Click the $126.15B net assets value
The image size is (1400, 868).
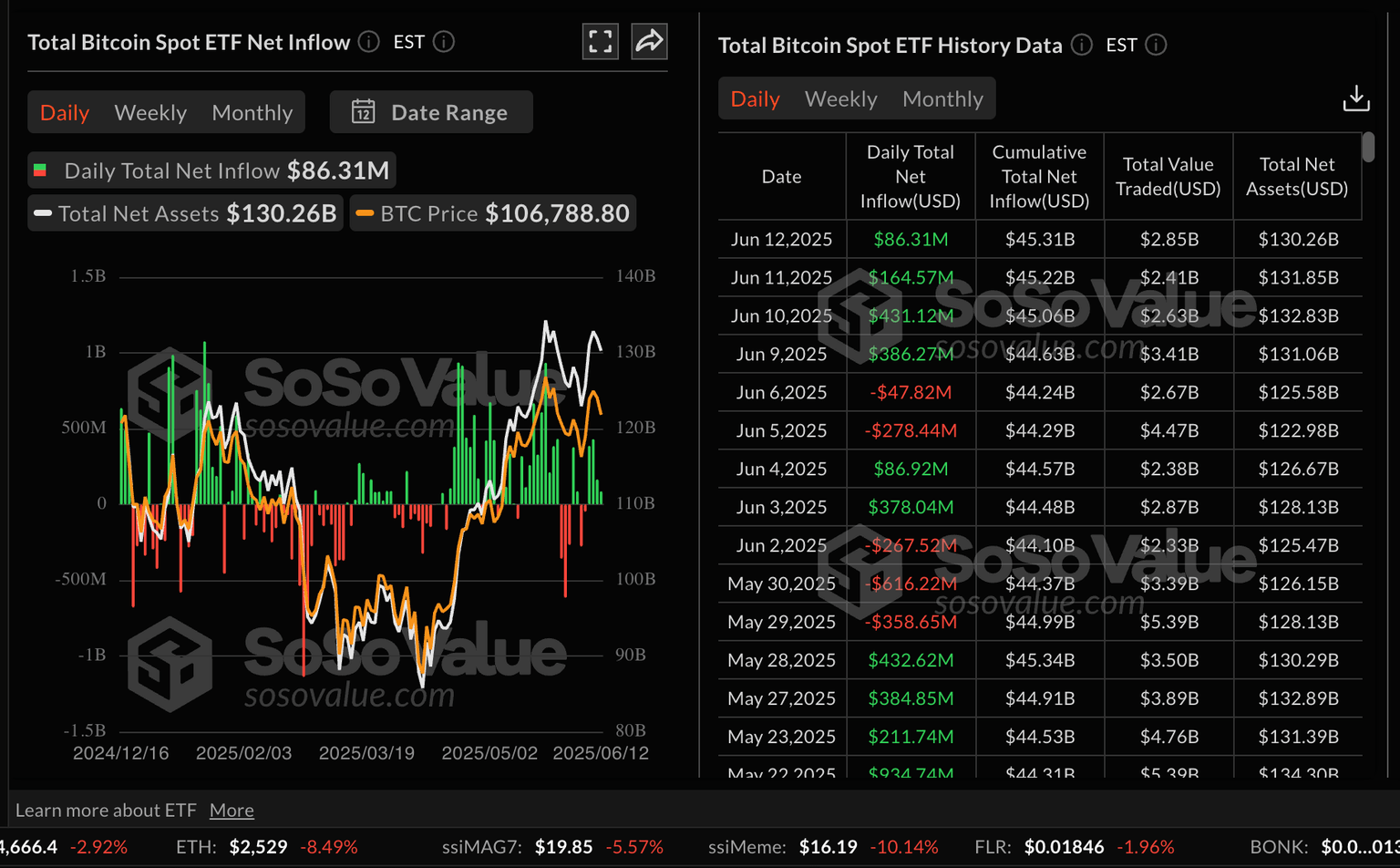[x=1298, y=584]
